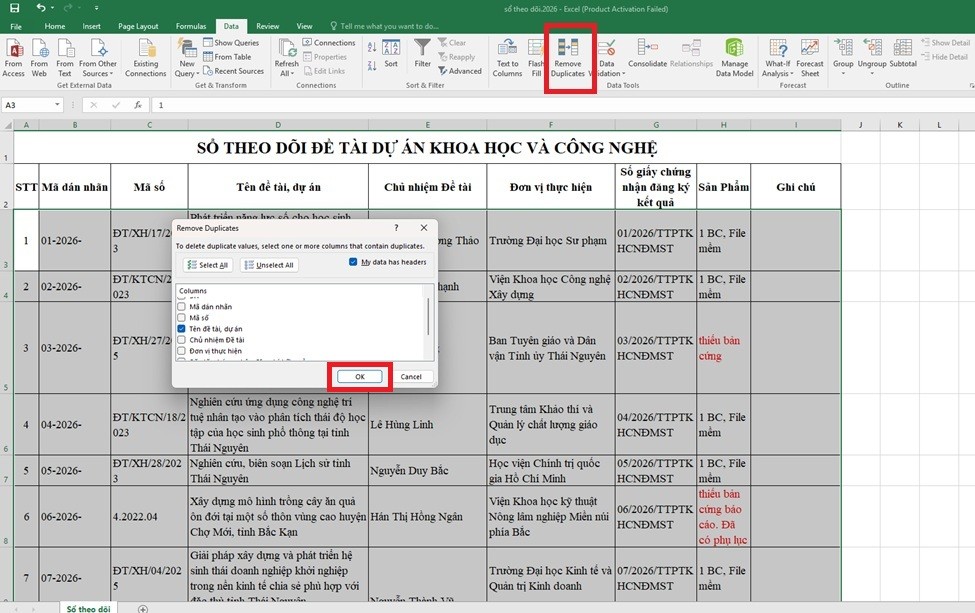Image resolution: width=975 pixels, height=613 pixels.
Task: Check the Mã số column checkbox
Action: point(182,318)
